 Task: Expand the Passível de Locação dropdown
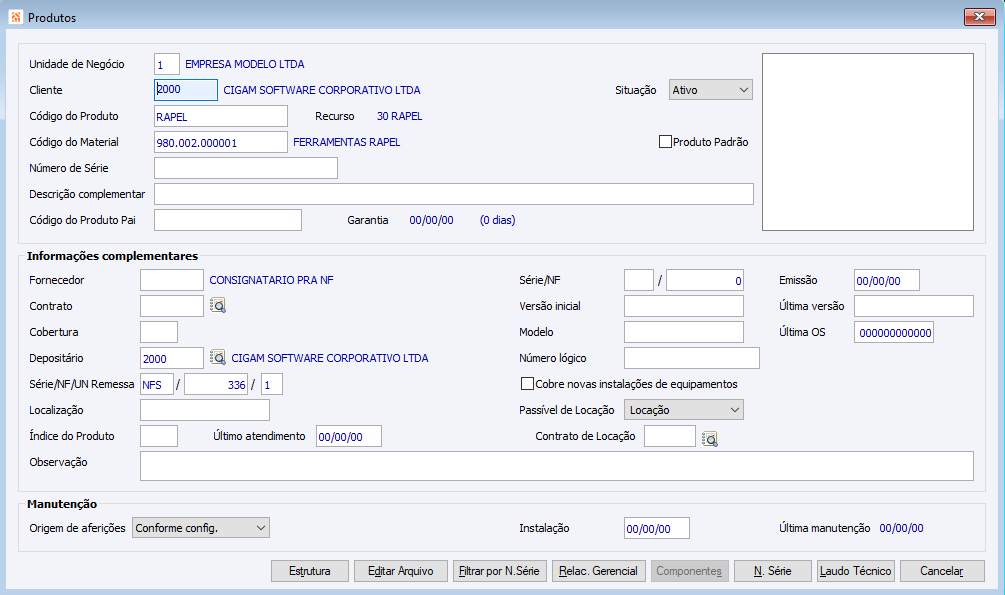pyautogui.click(x=684, y=410)
